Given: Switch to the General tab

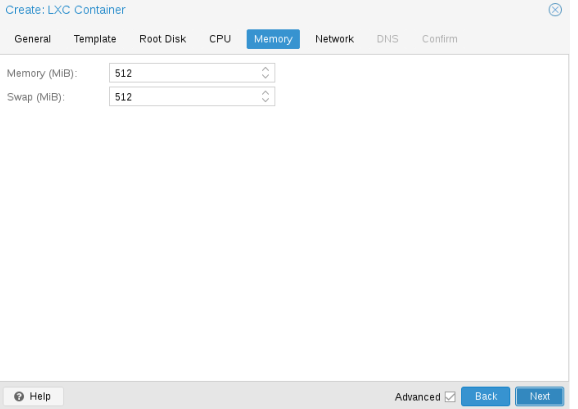Looking at the screenshot, I should point(32,39).
